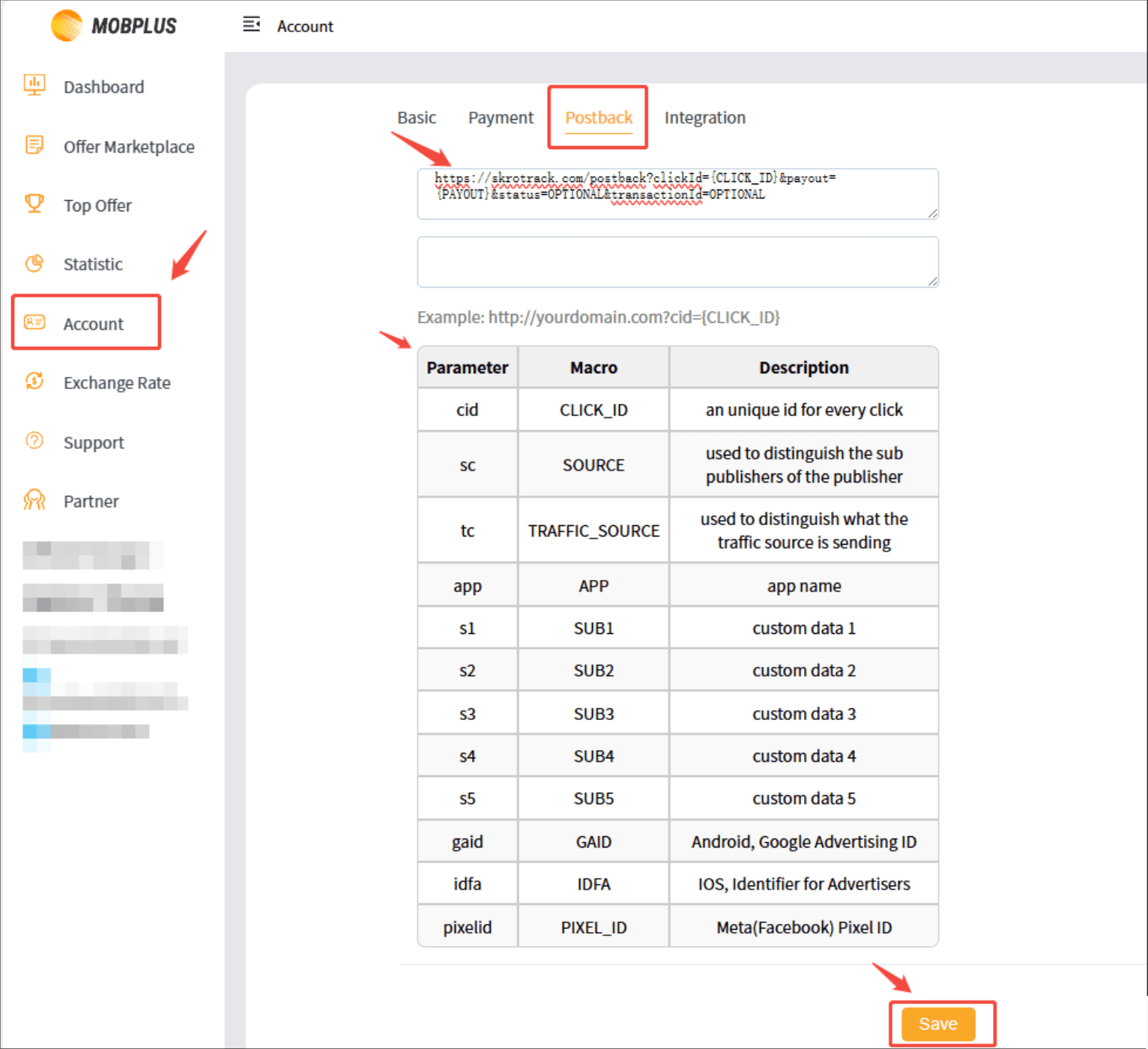Switch to the Payment tab

pos(501,118)
